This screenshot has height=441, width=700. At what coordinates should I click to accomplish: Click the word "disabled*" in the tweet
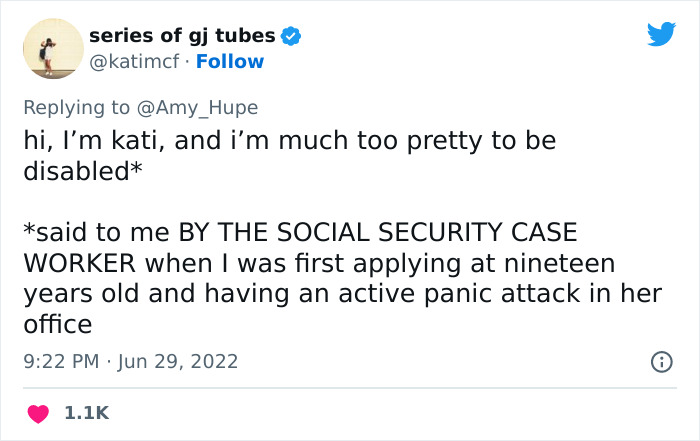[82, 171]
